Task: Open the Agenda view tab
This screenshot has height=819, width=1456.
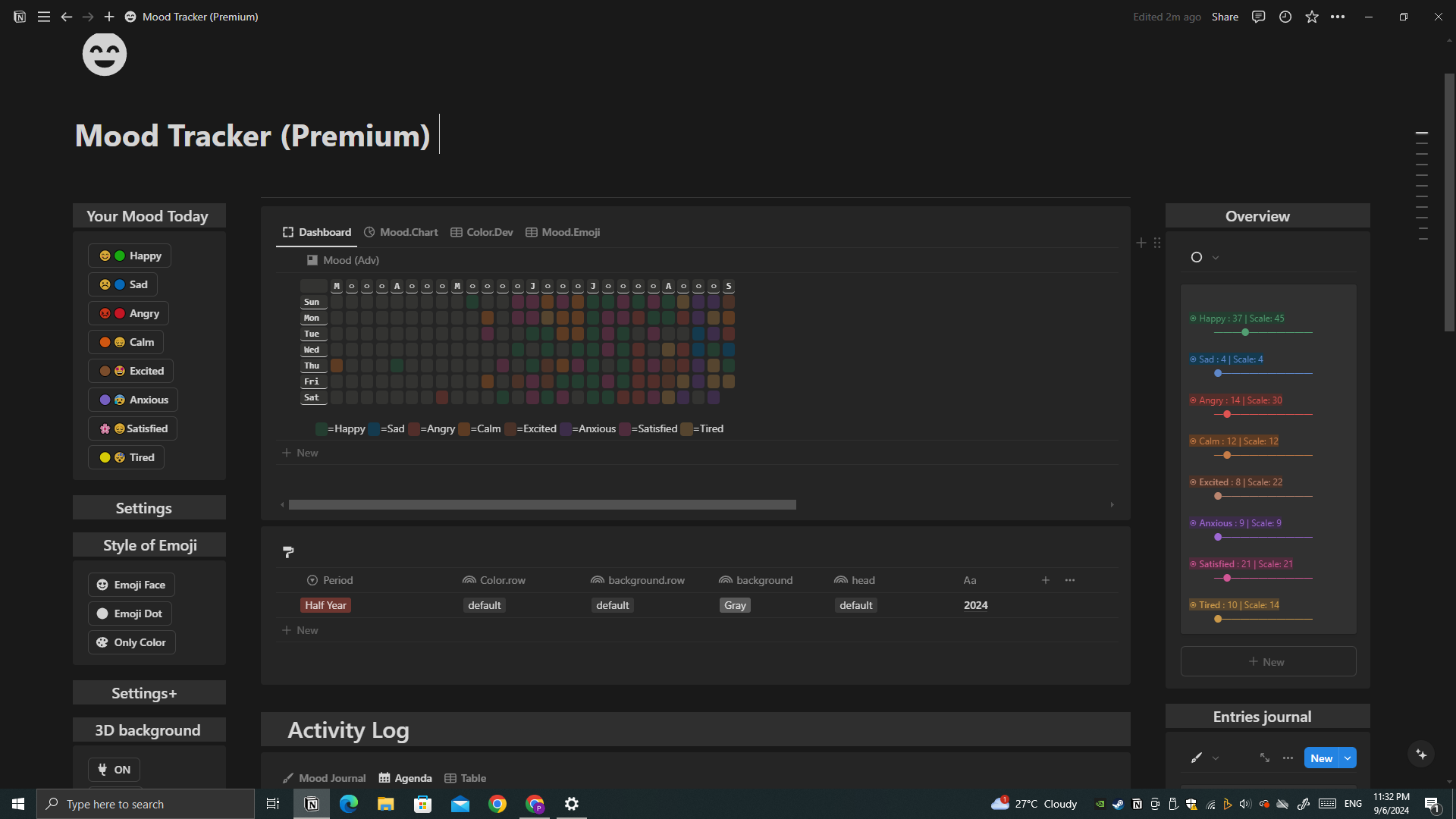Action: (x=406, y=778)
